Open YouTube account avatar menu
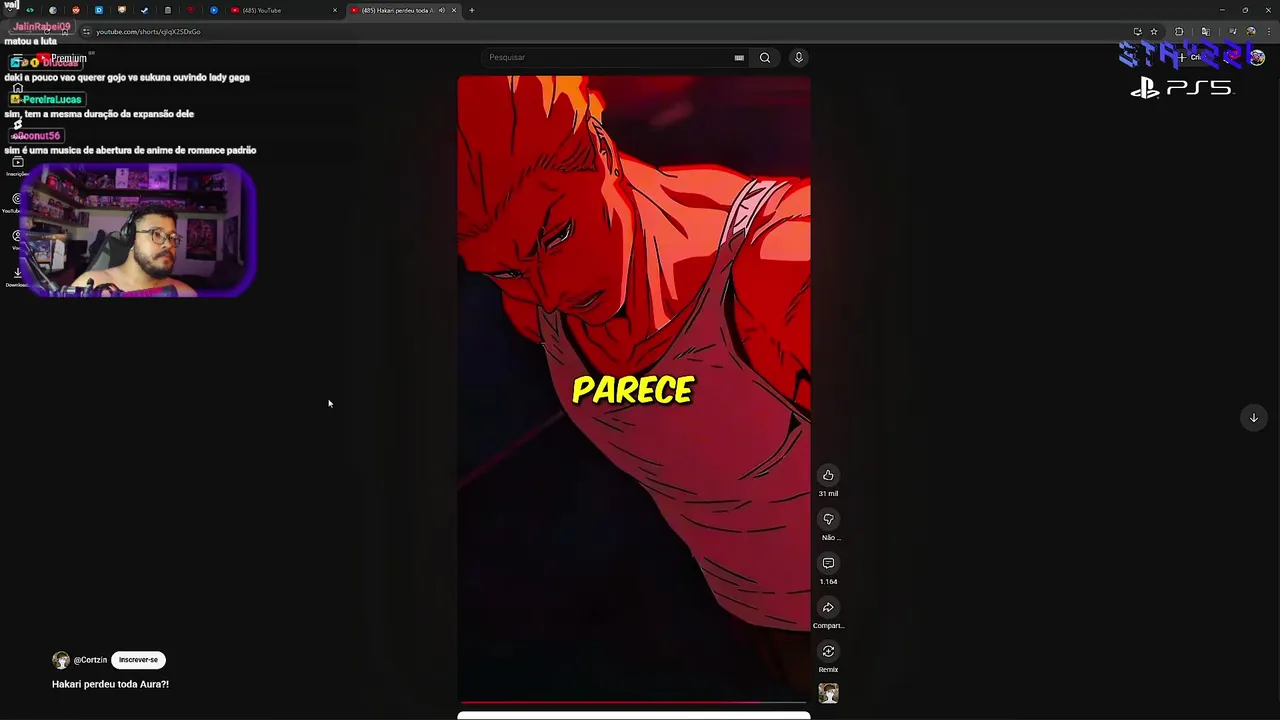The width and height of the screenshot is (1280, 720). click(1257, 57)
